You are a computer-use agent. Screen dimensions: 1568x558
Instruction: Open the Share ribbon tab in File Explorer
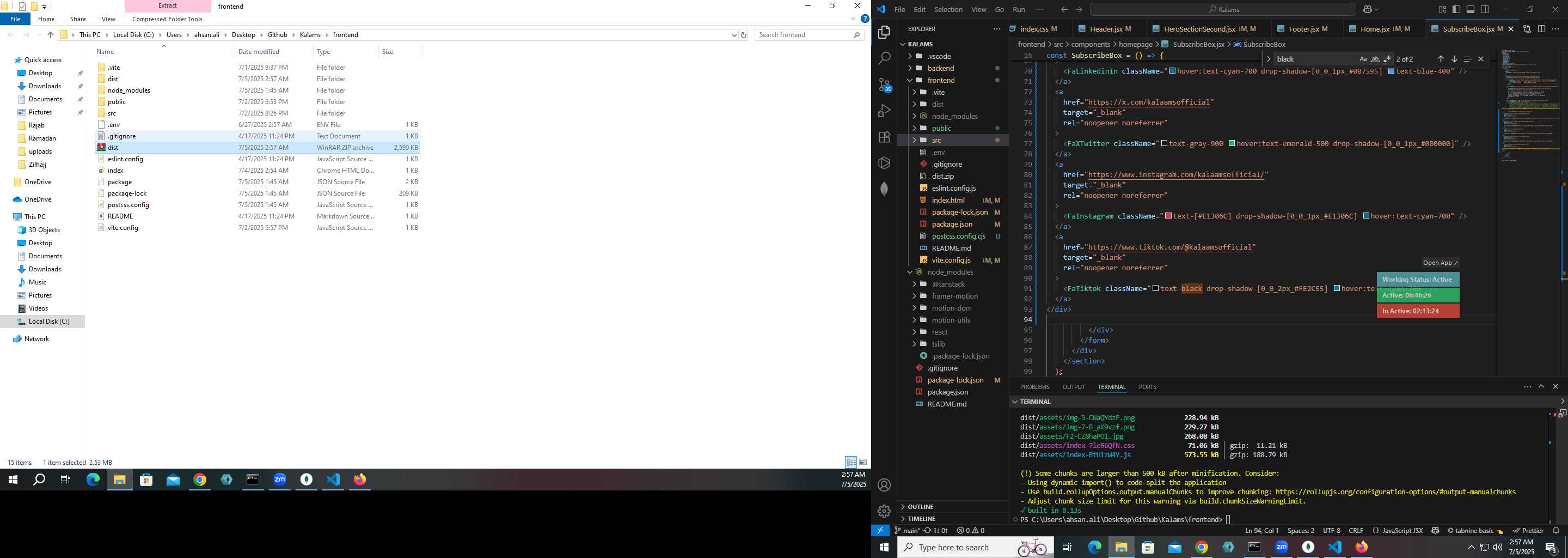(78, 19)
